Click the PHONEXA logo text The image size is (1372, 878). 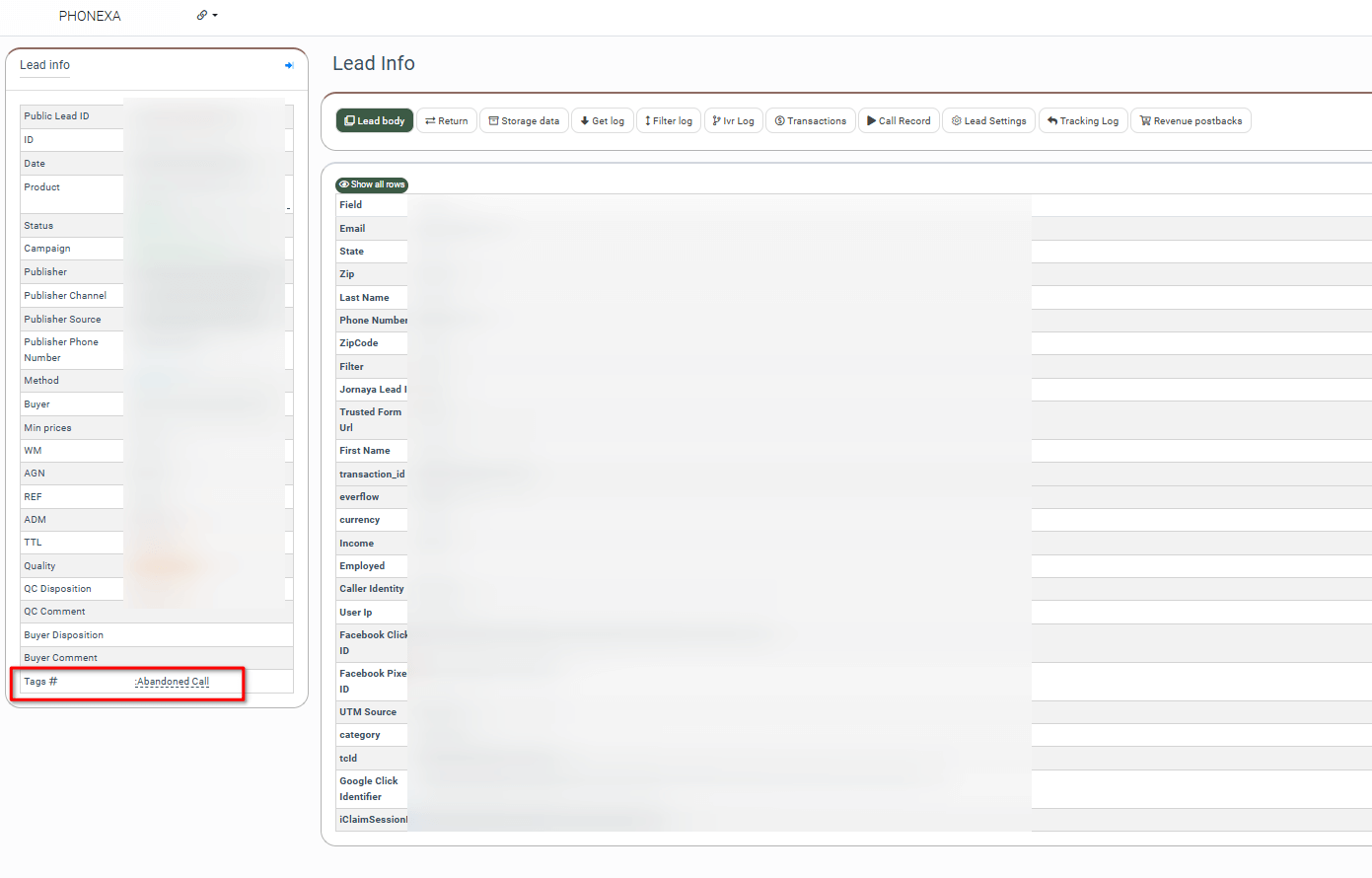(x=90, y=17)
